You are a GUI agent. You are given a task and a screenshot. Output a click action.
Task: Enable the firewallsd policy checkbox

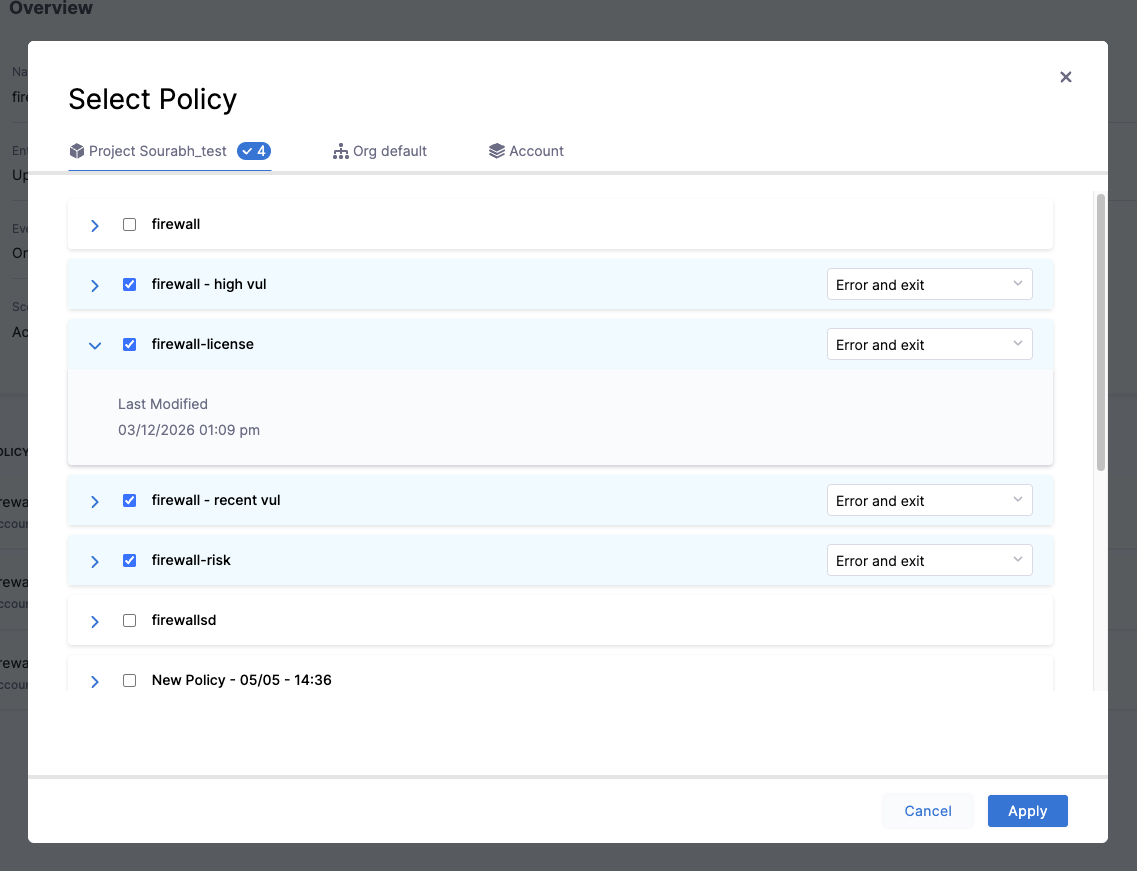point(129,620)
